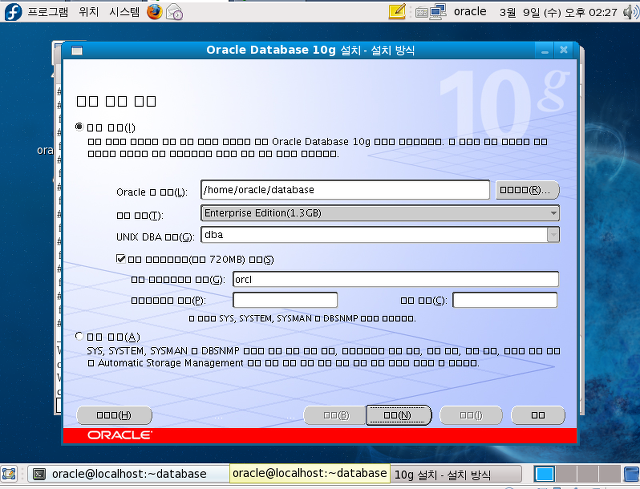The image size is (640, 489).
Task: Open installer window menu icon in title bar
Action: click(77, 51)
